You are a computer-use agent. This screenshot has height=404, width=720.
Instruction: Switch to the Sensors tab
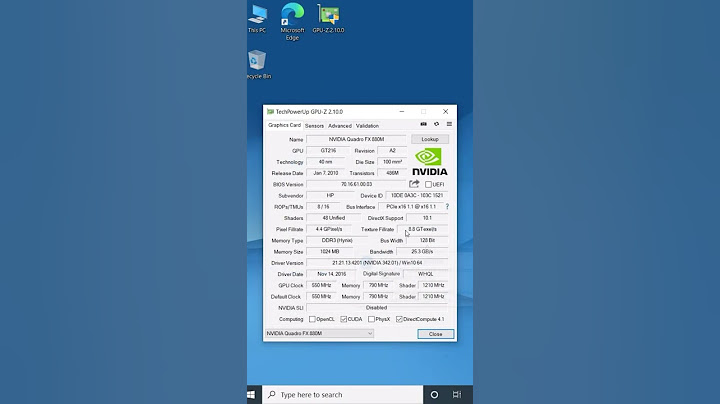coord(314,126)
